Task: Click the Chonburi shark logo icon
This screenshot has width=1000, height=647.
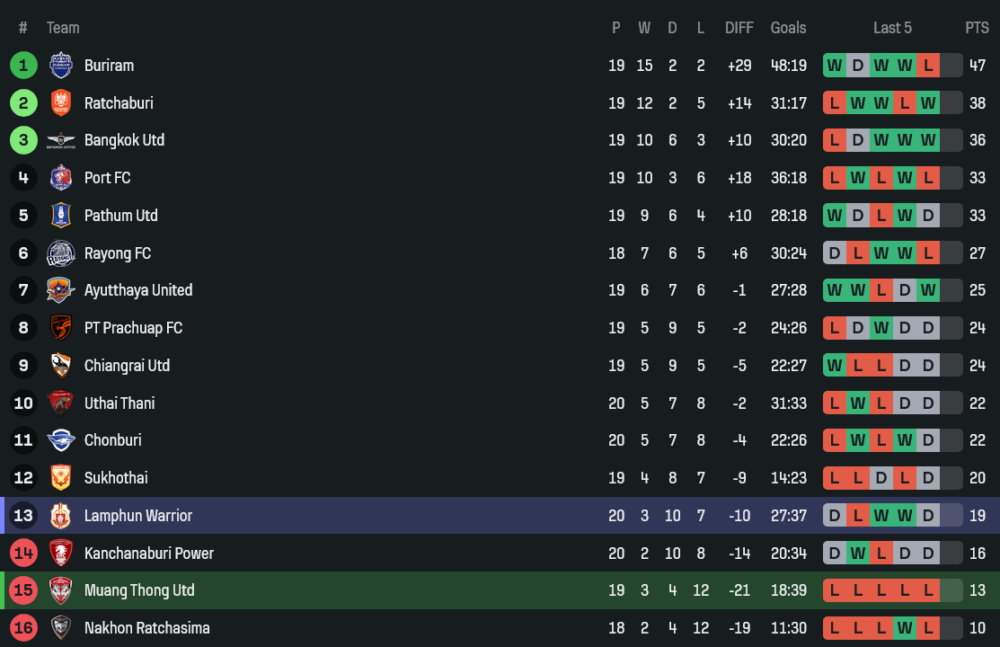Action: point(61,441)
